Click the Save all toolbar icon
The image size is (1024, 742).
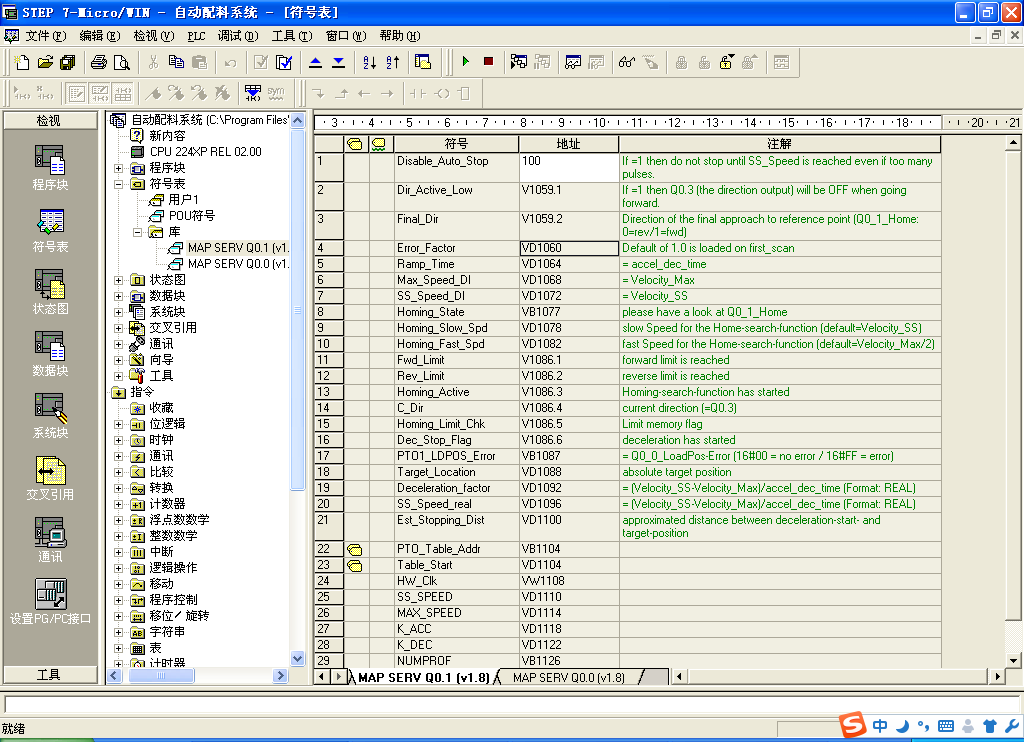[67, 62]
